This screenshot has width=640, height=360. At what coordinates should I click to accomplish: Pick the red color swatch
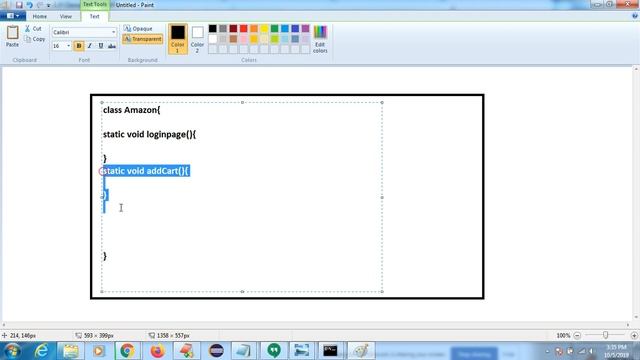[244, 29]
